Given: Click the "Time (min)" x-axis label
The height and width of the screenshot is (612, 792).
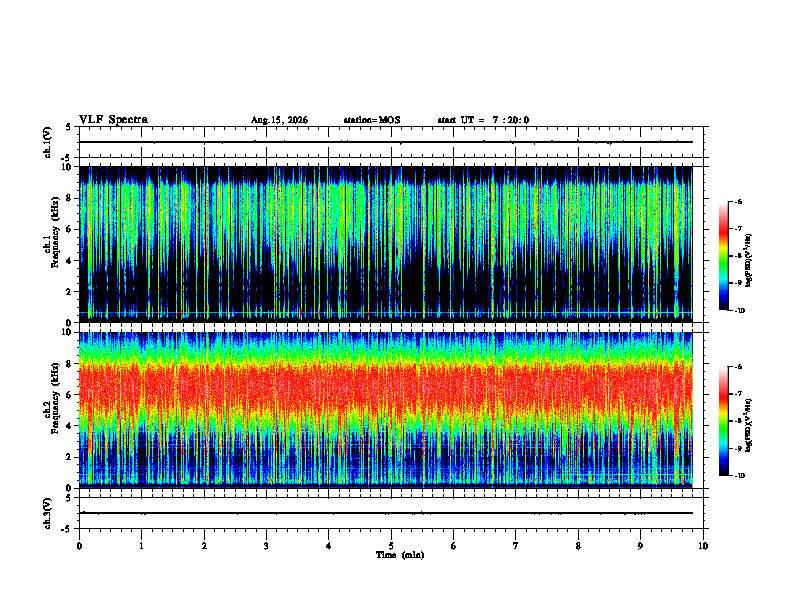Looking at the screenshot, I should [400, 555].
